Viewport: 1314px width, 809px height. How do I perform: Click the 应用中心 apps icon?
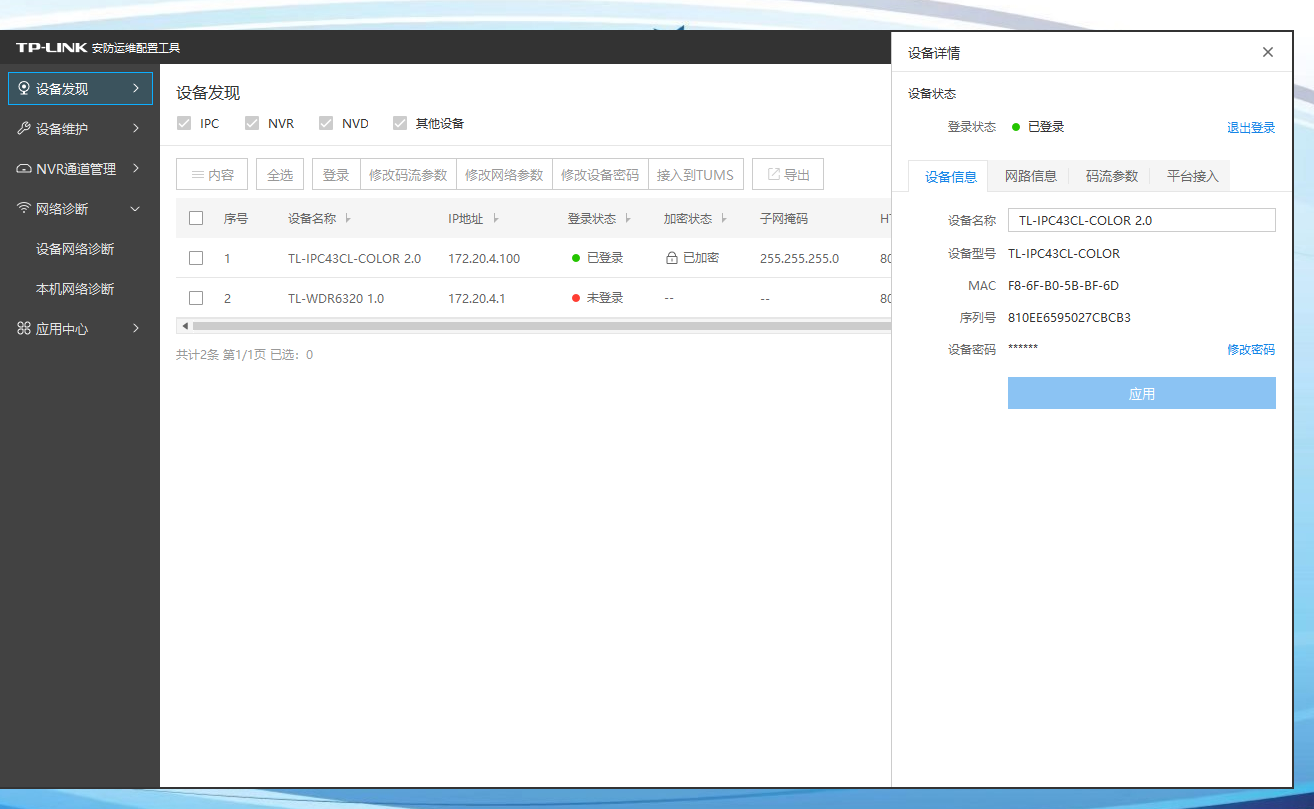[x=24, y=328]
